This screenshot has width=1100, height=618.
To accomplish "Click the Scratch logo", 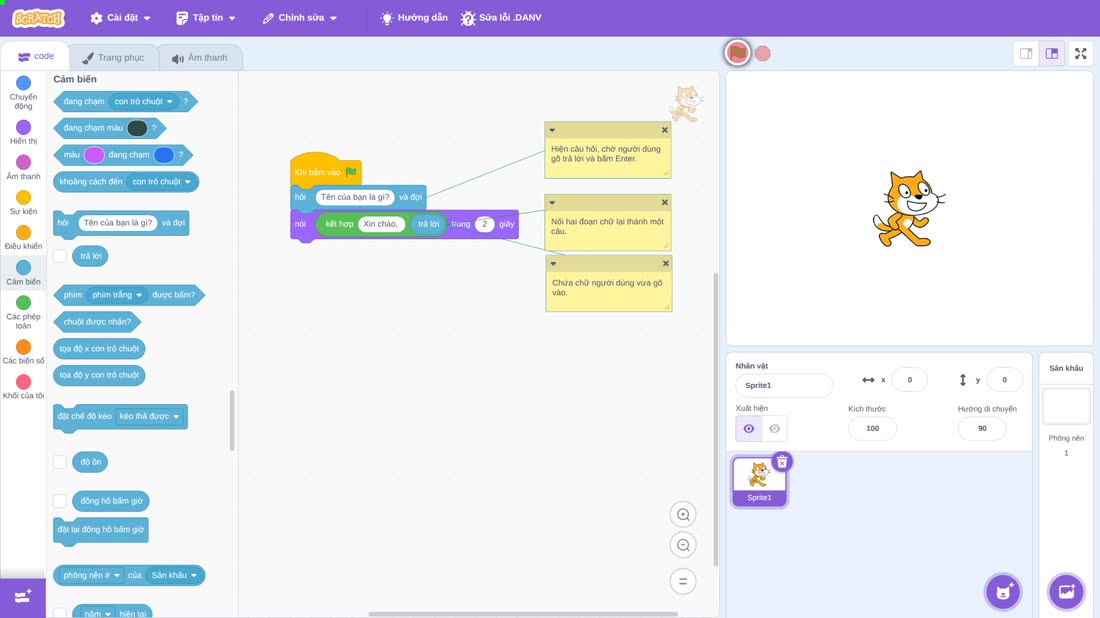I will coord(39,18).
